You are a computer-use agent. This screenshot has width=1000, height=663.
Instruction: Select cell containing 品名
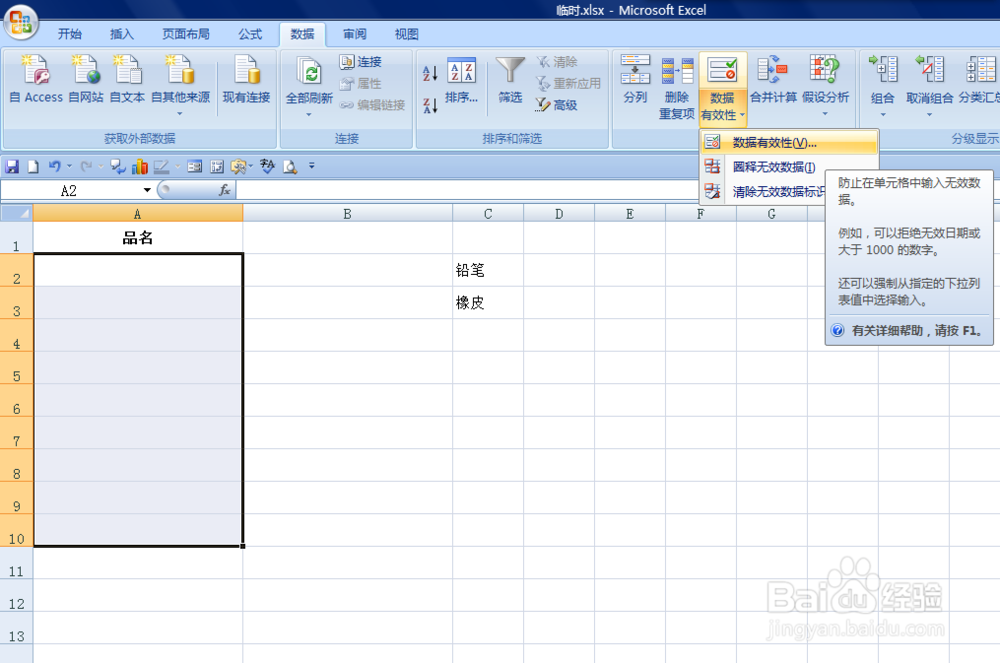click(x=138, y=237)
